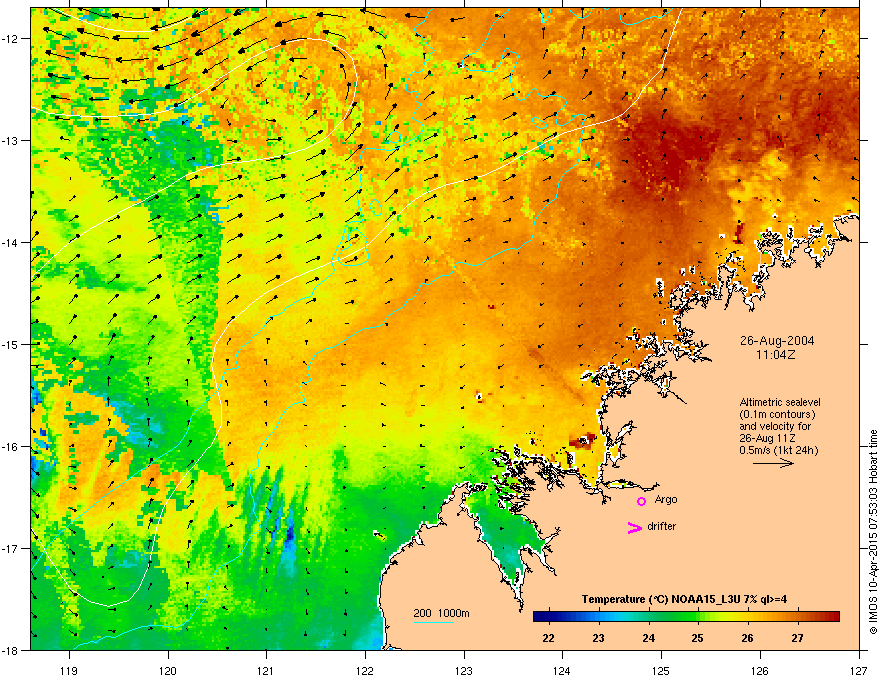
Task: Click latitude axis label '-12'
Action: point(11,39)
